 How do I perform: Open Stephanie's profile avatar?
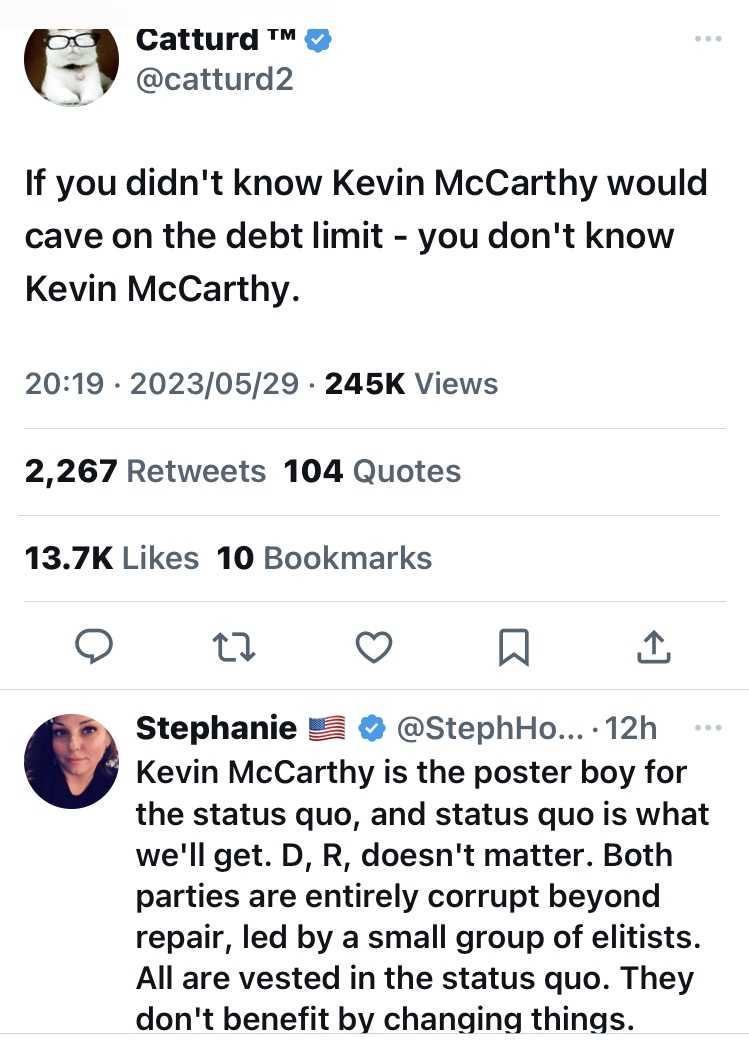[x=71, y=761]
